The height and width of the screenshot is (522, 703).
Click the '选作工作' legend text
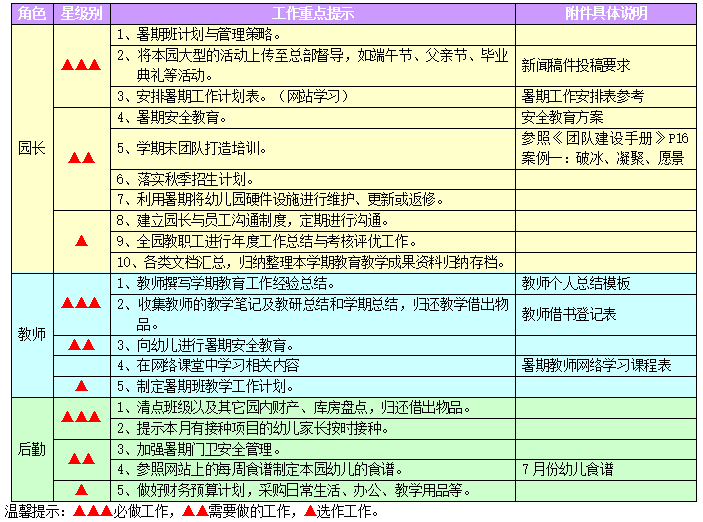344,512
